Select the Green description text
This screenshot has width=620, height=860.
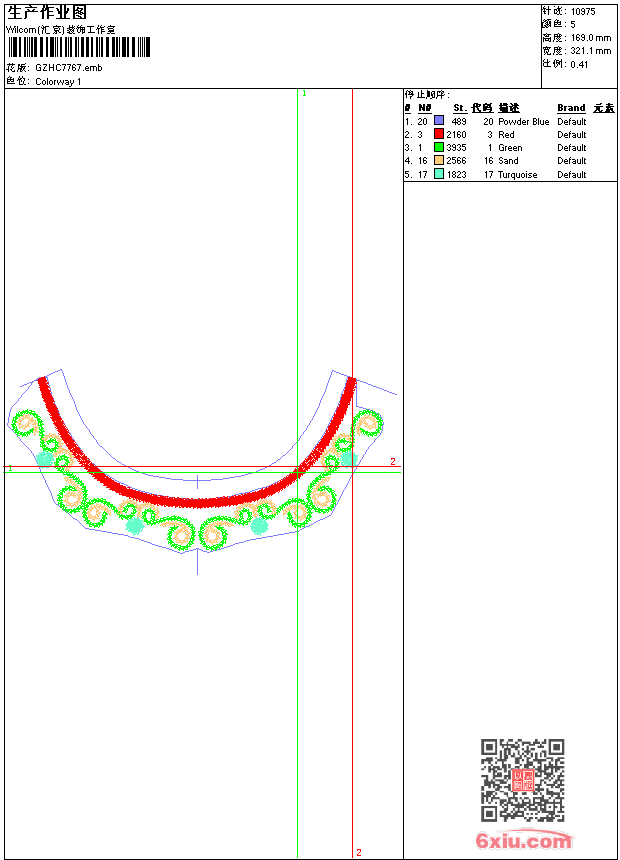tap(510, 148)
